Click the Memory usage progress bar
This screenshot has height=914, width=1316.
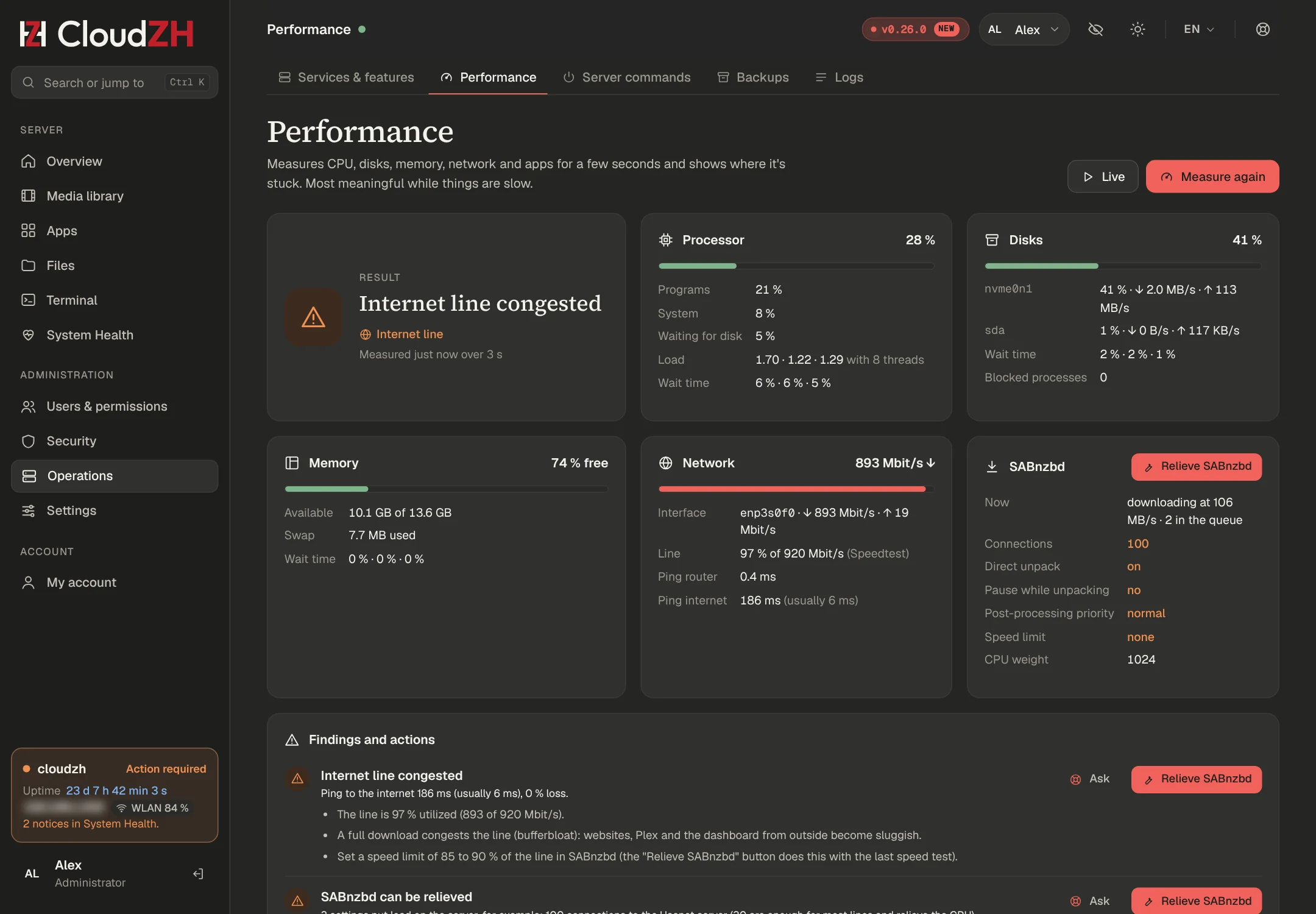(446, 489)
